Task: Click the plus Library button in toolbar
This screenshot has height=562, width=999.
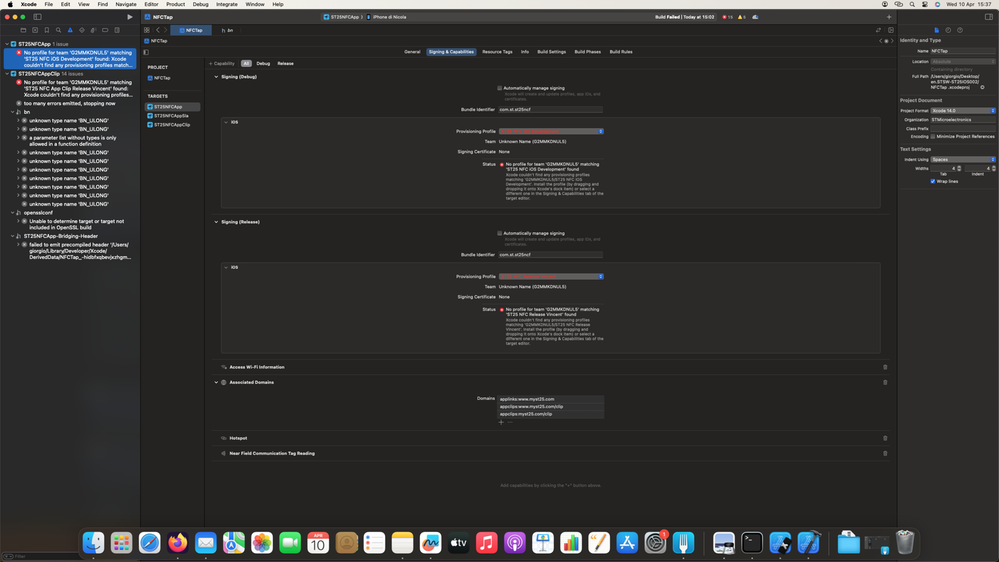Action: 889,17
